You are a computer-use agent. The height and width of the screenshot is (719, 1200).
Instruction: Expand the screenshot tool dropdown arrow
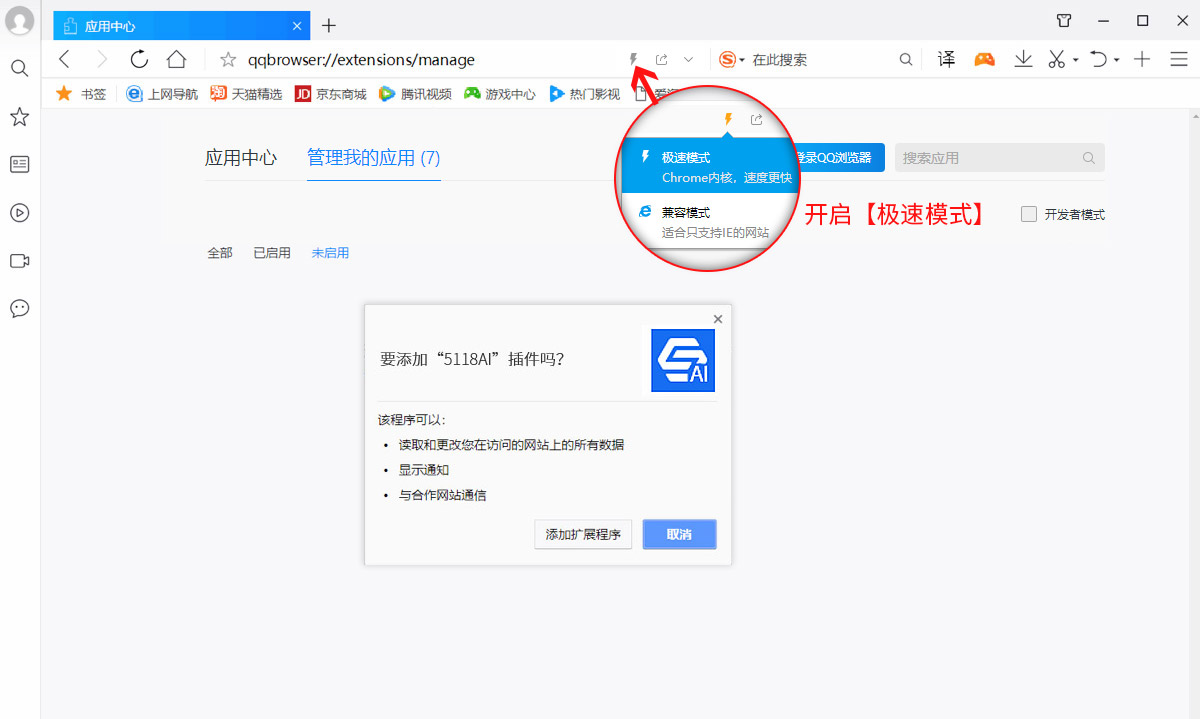1075,60
